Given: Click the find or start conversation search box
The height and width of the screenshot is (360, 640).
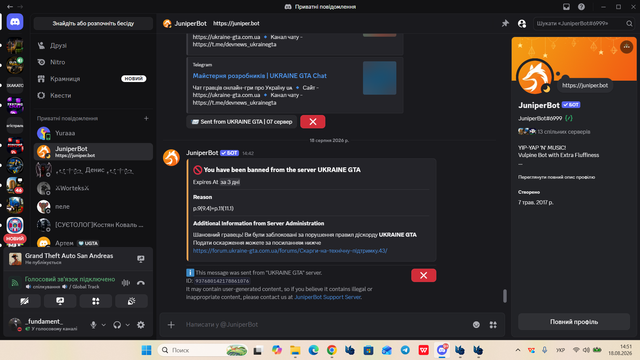Looking at the screenshot, I should tap(93, 23).
